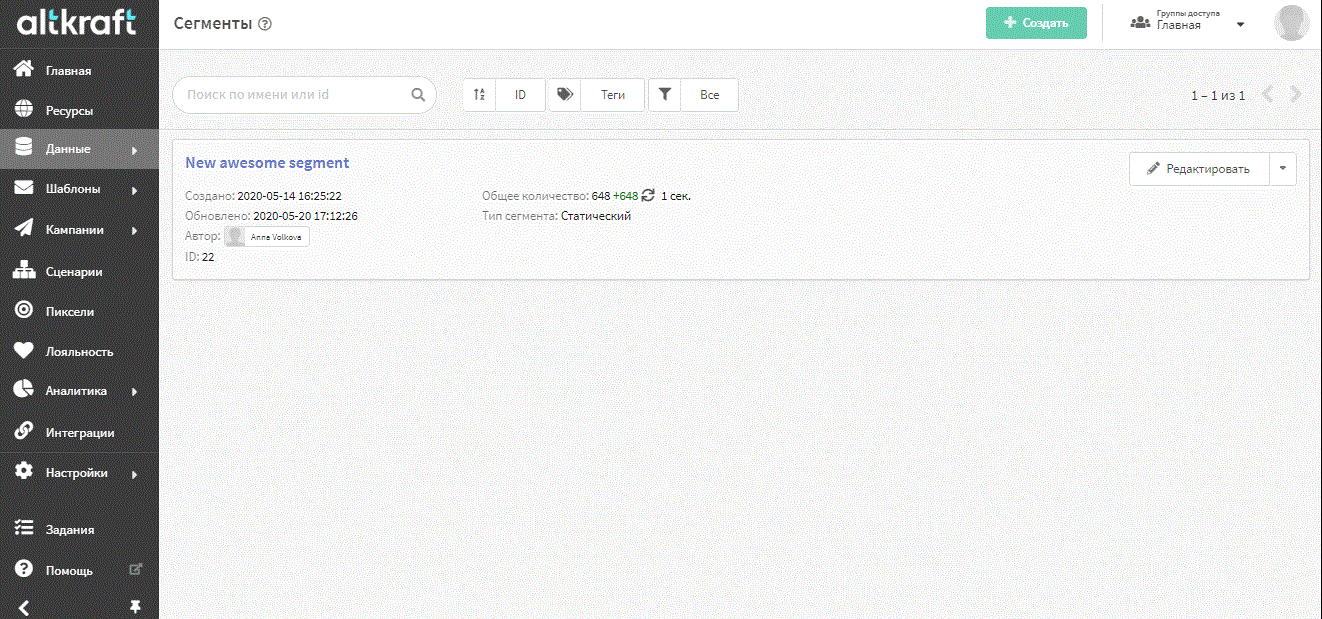Click the ID: 22 text
Viewport: 1322px width, 619px height.
pos(200,257)
